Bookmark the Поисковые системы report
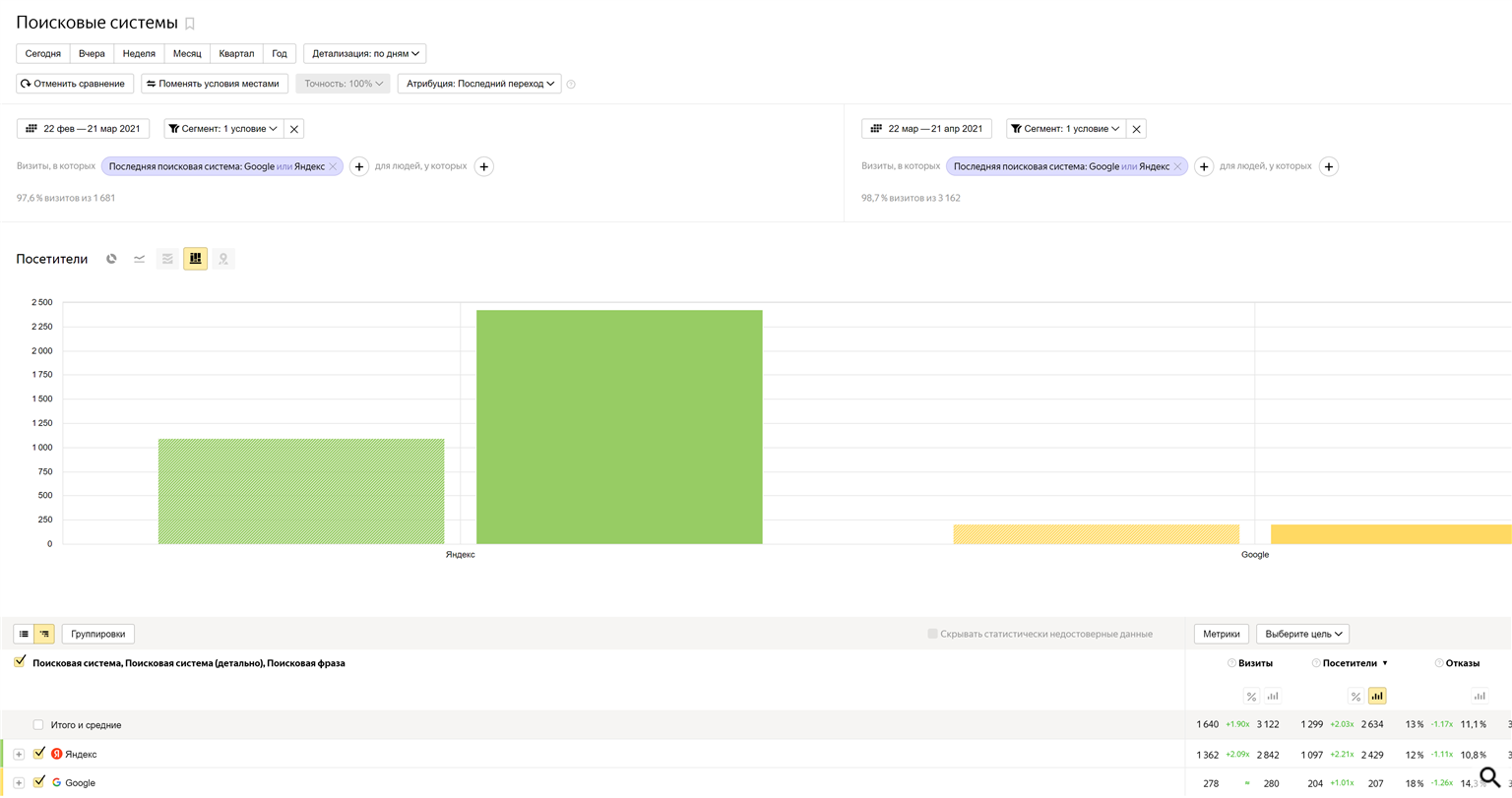1512x798 pixels. click(190, 24)
